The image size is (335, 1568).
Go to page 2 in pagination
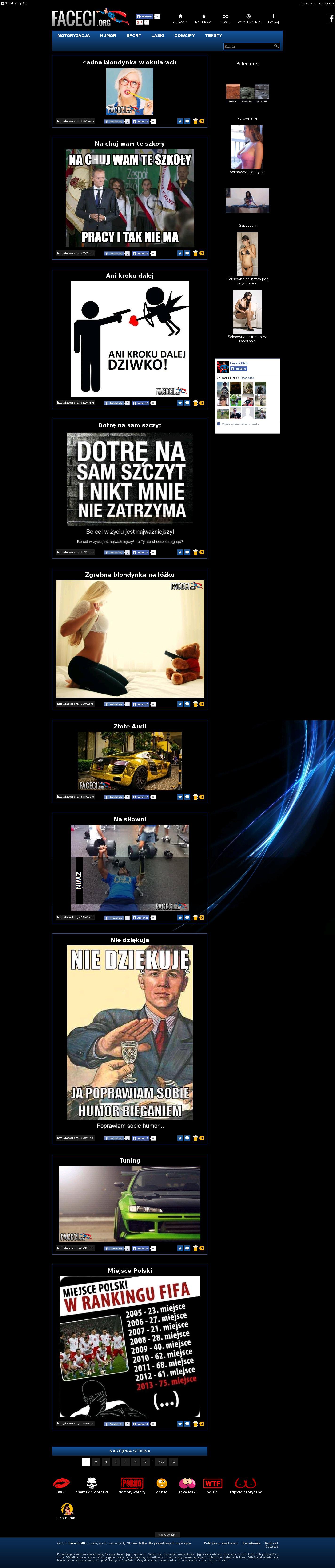[x=96, y=1462]
